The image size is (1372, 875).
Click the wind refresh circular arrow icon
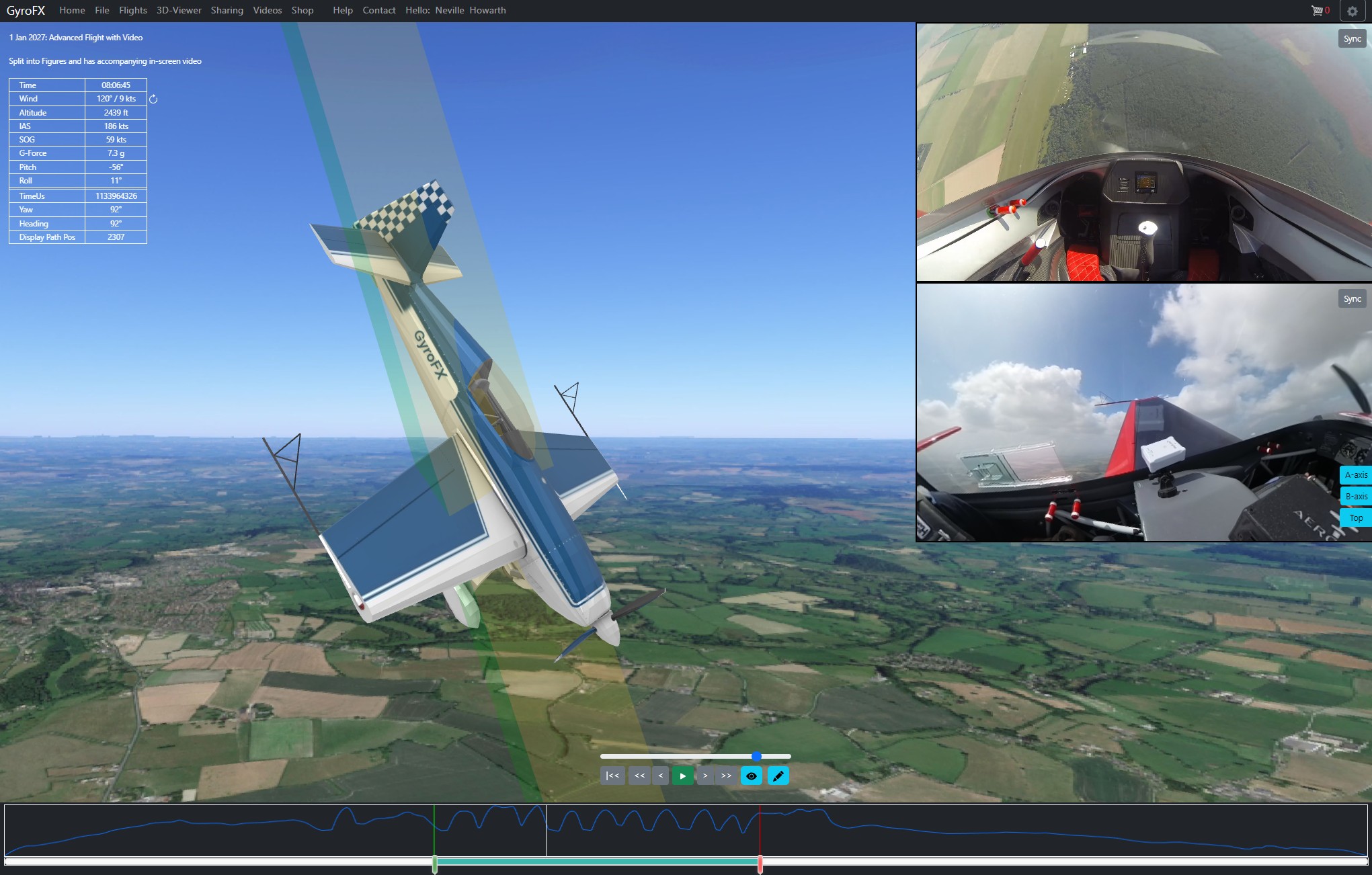pos(153,99)
